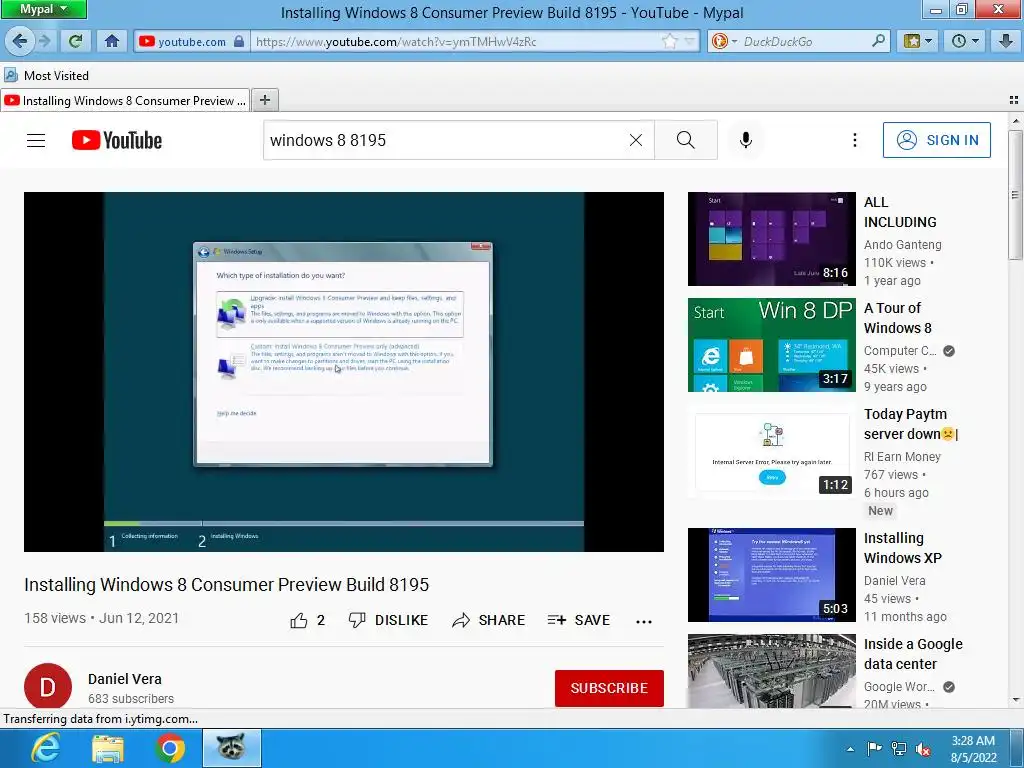
Task: Open the downloads arrow button
Action: point(1006,41)
